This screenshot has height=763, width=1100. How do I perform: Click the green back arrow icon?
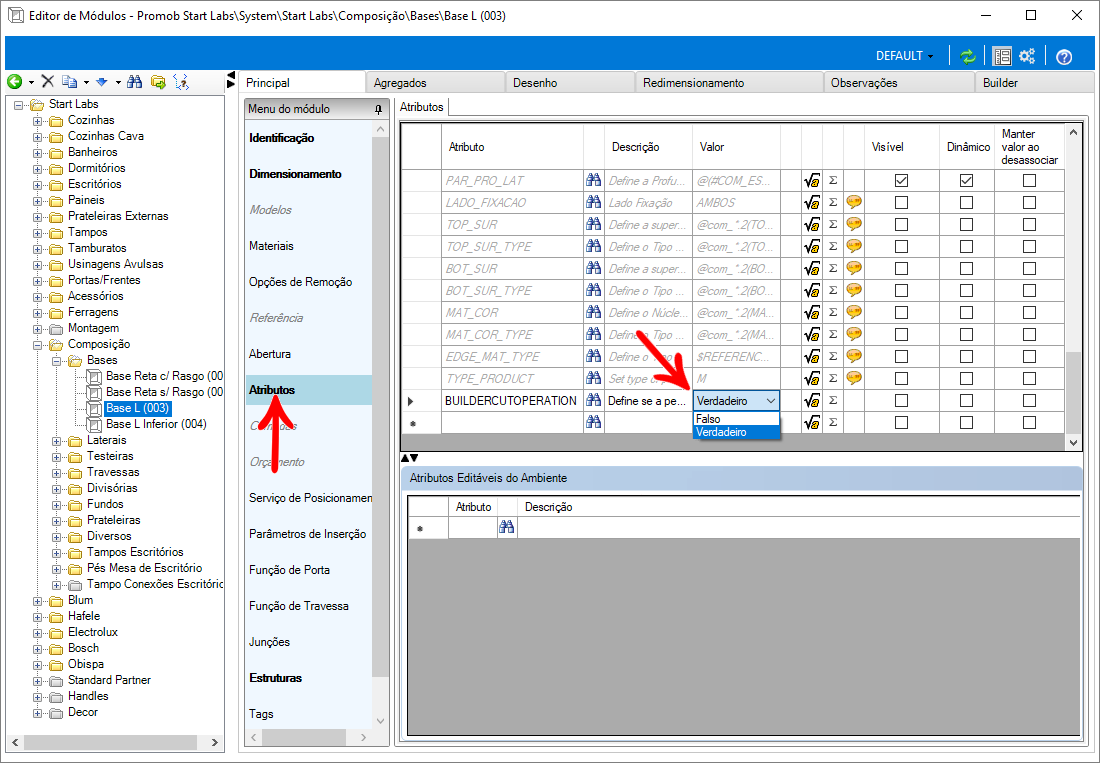(14, 82)
